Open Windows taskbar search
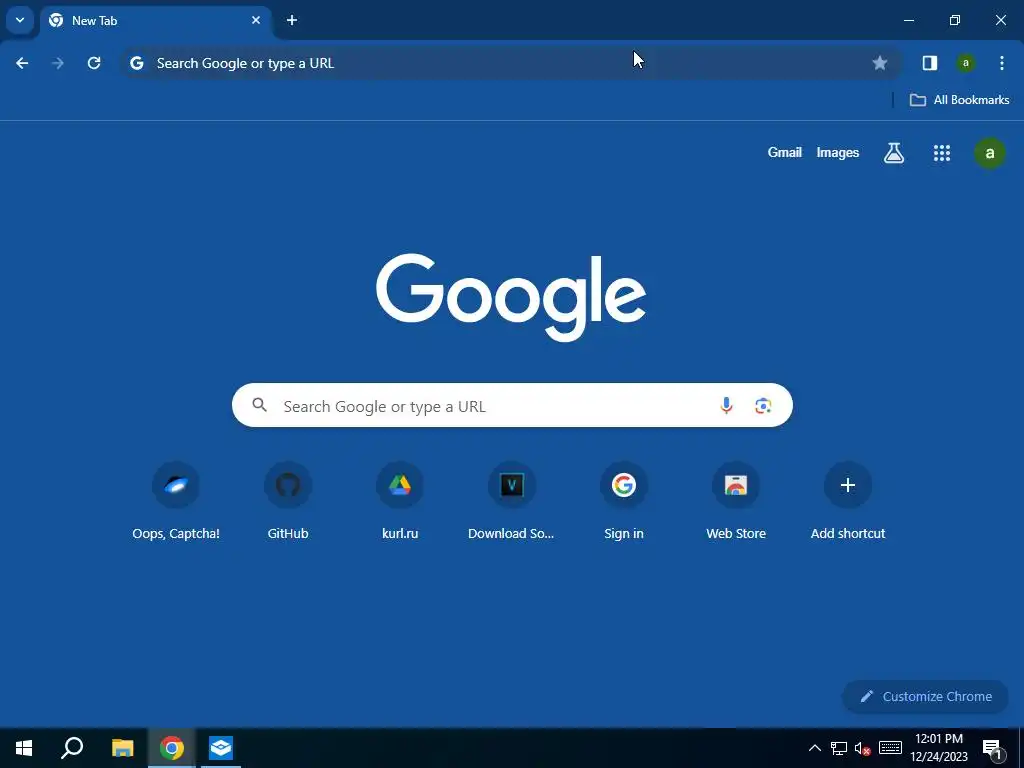This screenshot has width=1024, height=768. (x=72, y=748)
